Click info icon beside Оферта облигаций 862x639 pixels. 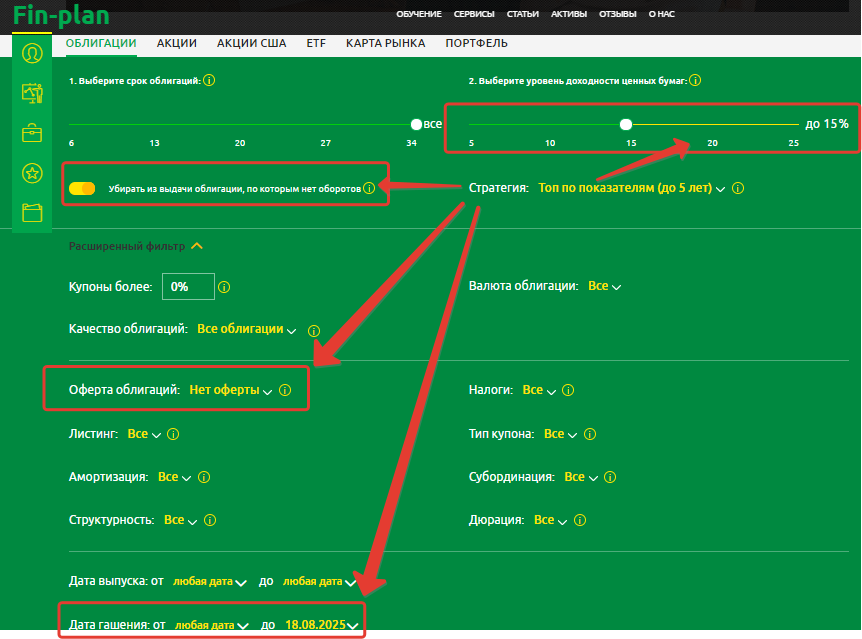[x=285, y=391]
